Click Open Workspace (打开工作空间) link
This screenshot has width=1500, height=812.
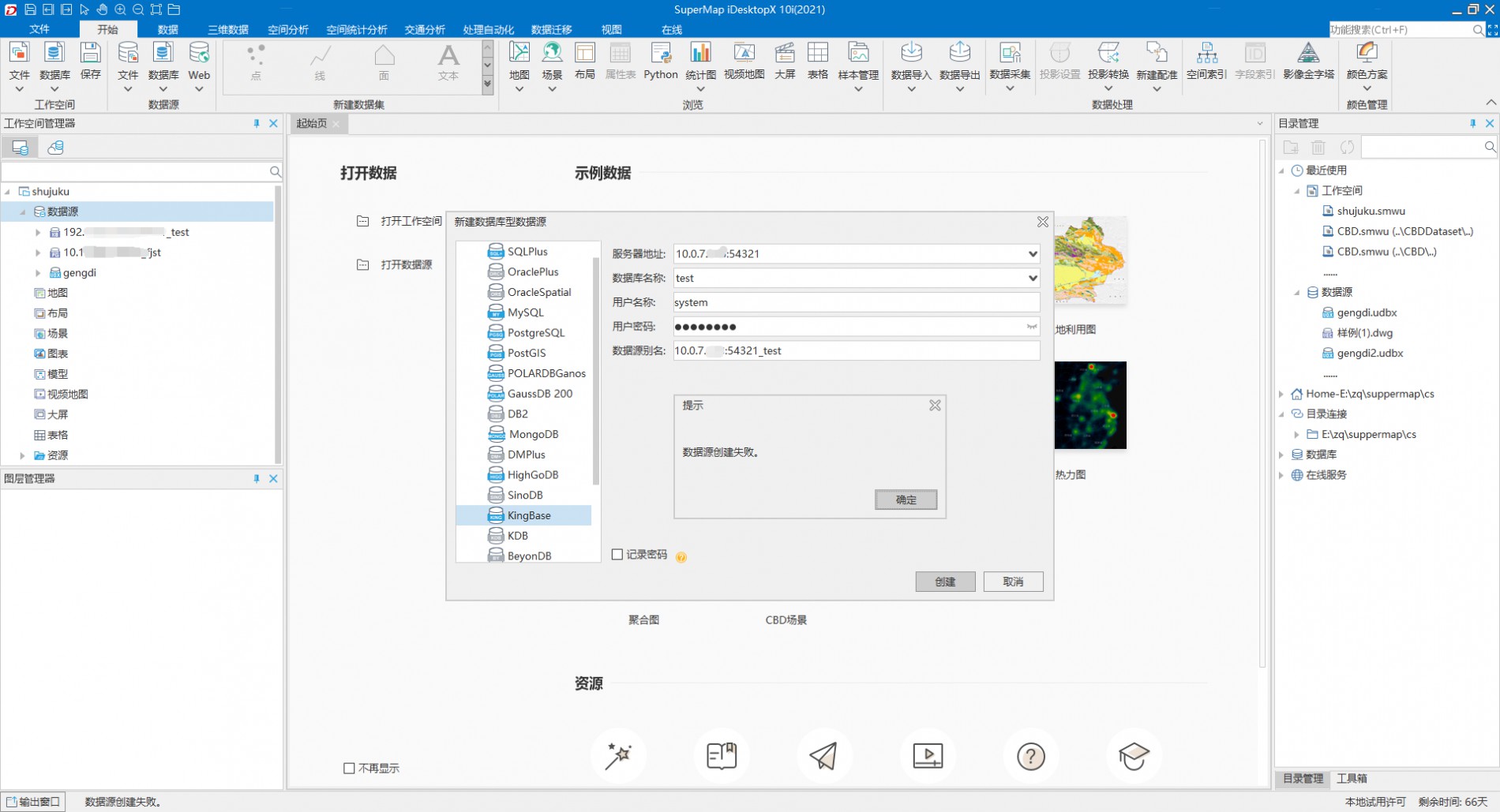click(x=411, y=221)
